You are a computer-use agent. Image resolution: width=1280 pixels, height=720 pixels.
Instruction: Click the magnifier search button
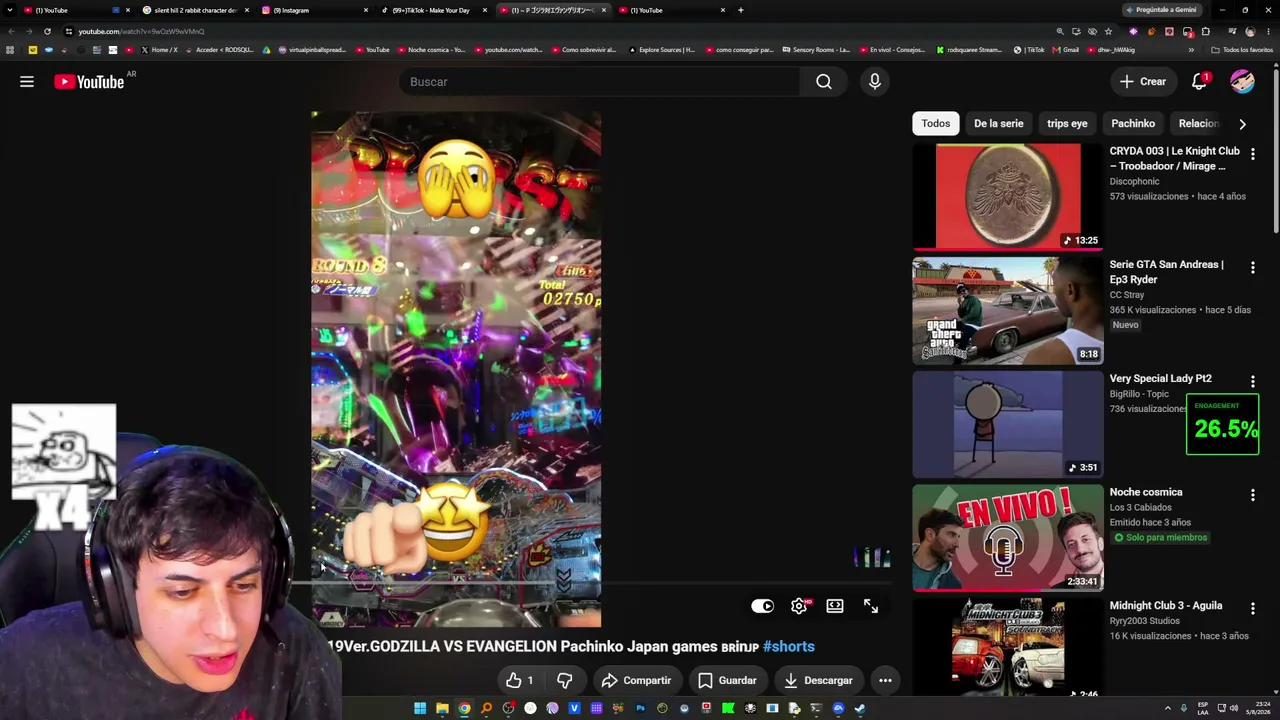click(824, 82)
